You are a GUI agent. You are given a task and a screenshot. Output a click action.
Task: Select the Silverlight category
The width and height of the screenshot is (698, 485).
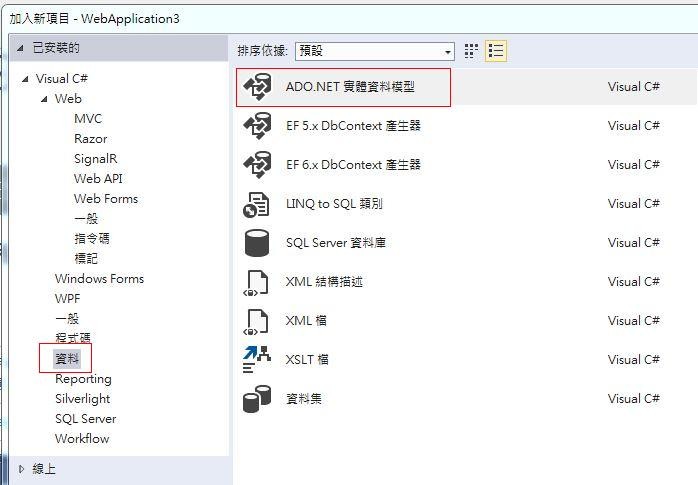(82, 399)
